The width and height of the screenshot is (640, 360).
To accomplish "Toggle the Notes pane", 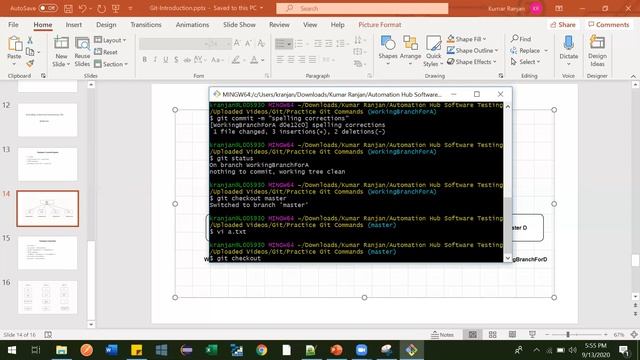I will point(442,334).
